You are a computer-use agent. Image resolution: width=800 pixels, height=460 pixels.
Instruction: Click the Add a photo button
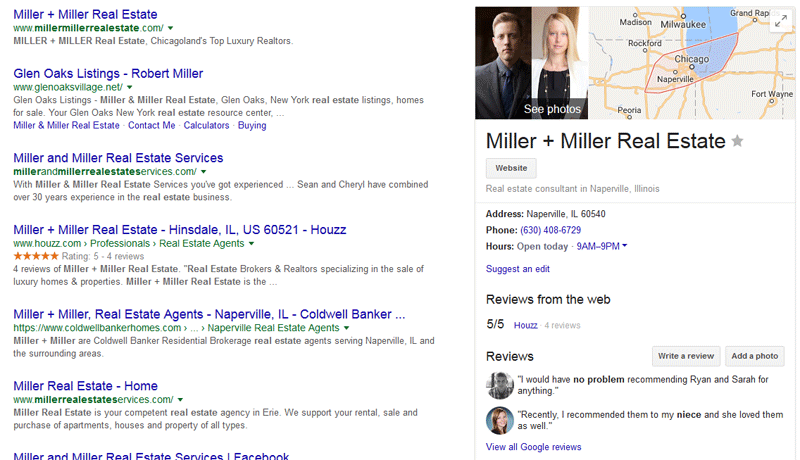(x=755, y=356)
